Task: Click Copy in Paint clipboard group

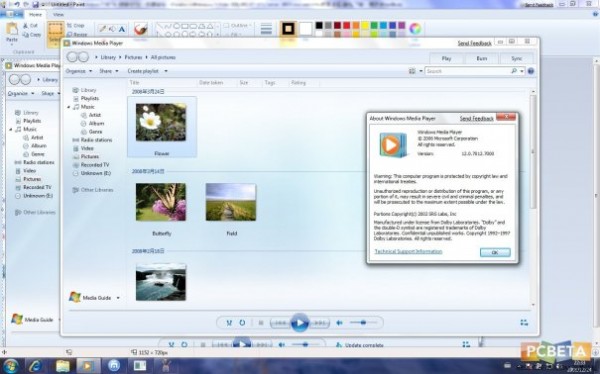Action: tap(32, 34)
